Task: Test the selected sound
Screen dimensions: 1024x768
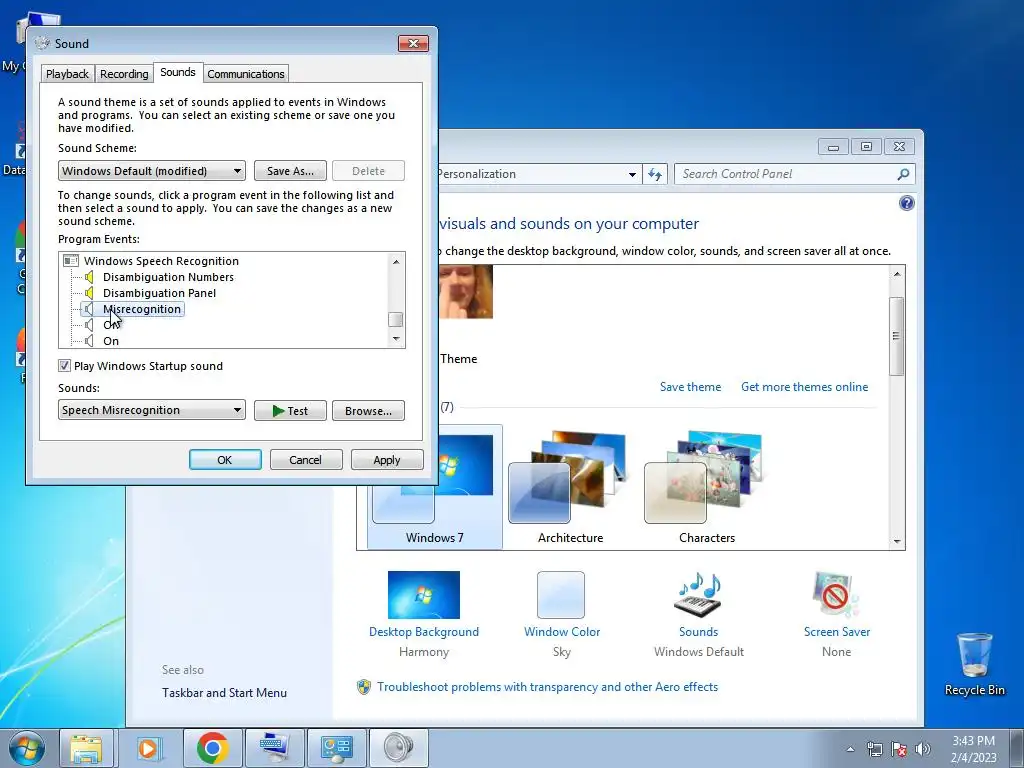Action: 290,411
